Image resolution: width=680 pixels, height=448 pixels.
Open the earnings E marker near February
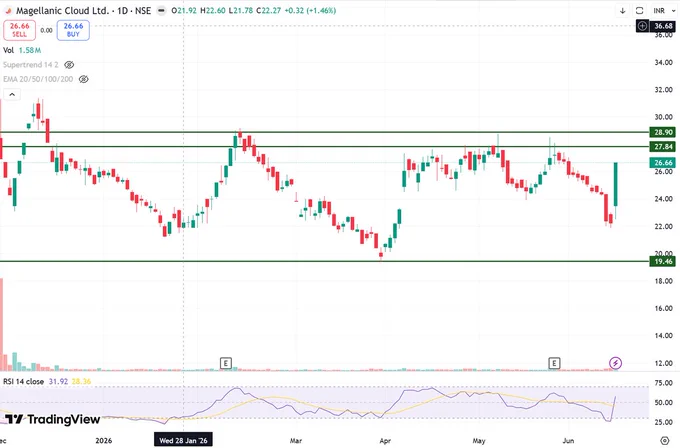click(x=226, y=363)
